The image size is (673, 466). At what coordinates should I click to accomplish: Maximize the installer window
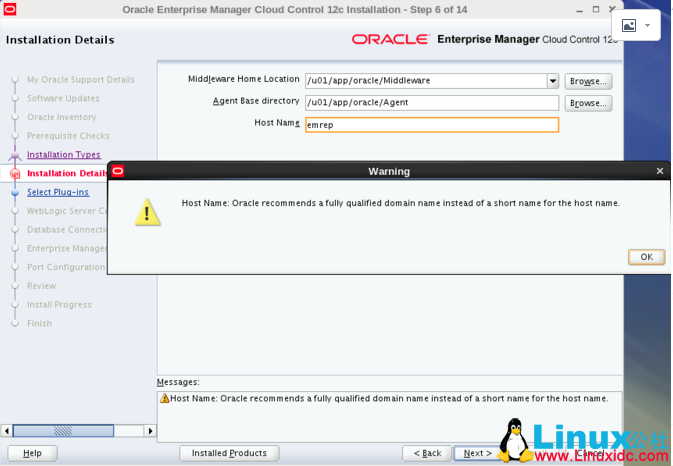click(x=596, y=9)
